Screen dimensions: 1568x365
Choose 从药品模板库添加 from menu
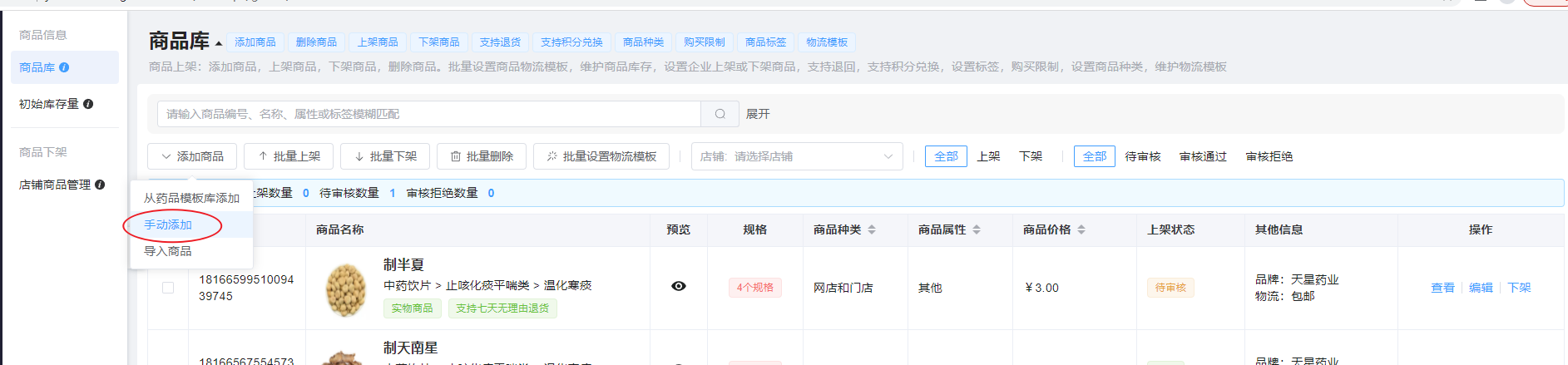pyautogui.click(x=191, y=198)
